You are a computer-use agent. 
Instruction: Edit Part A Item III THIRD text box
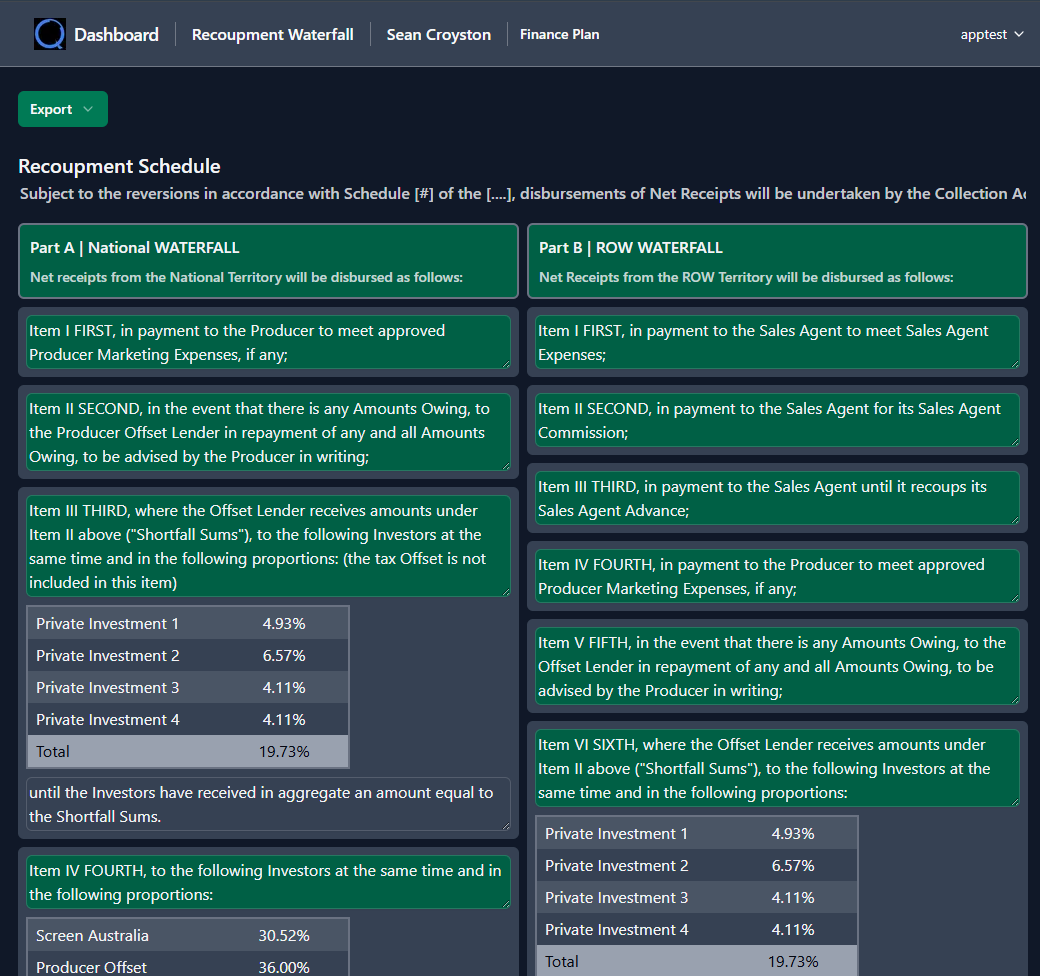[x=268, y=546]
